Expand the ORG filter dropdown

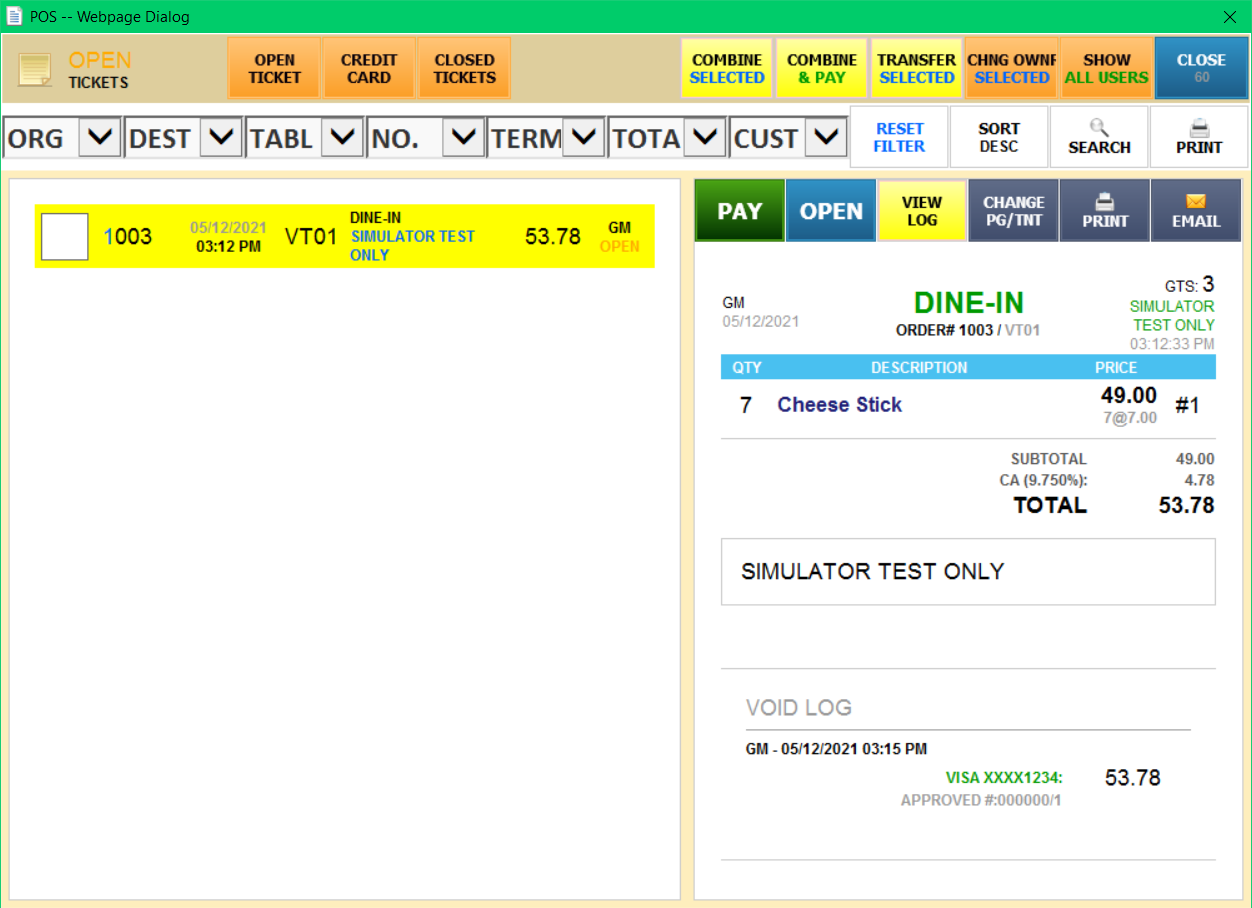[x=99, y=137]
